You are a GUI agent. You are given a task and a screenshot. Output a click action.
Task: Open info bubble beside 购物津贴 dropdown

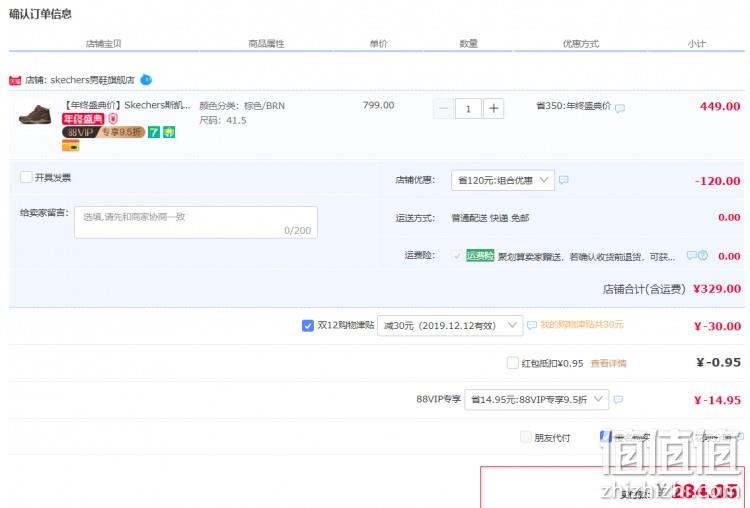point(531,325)
